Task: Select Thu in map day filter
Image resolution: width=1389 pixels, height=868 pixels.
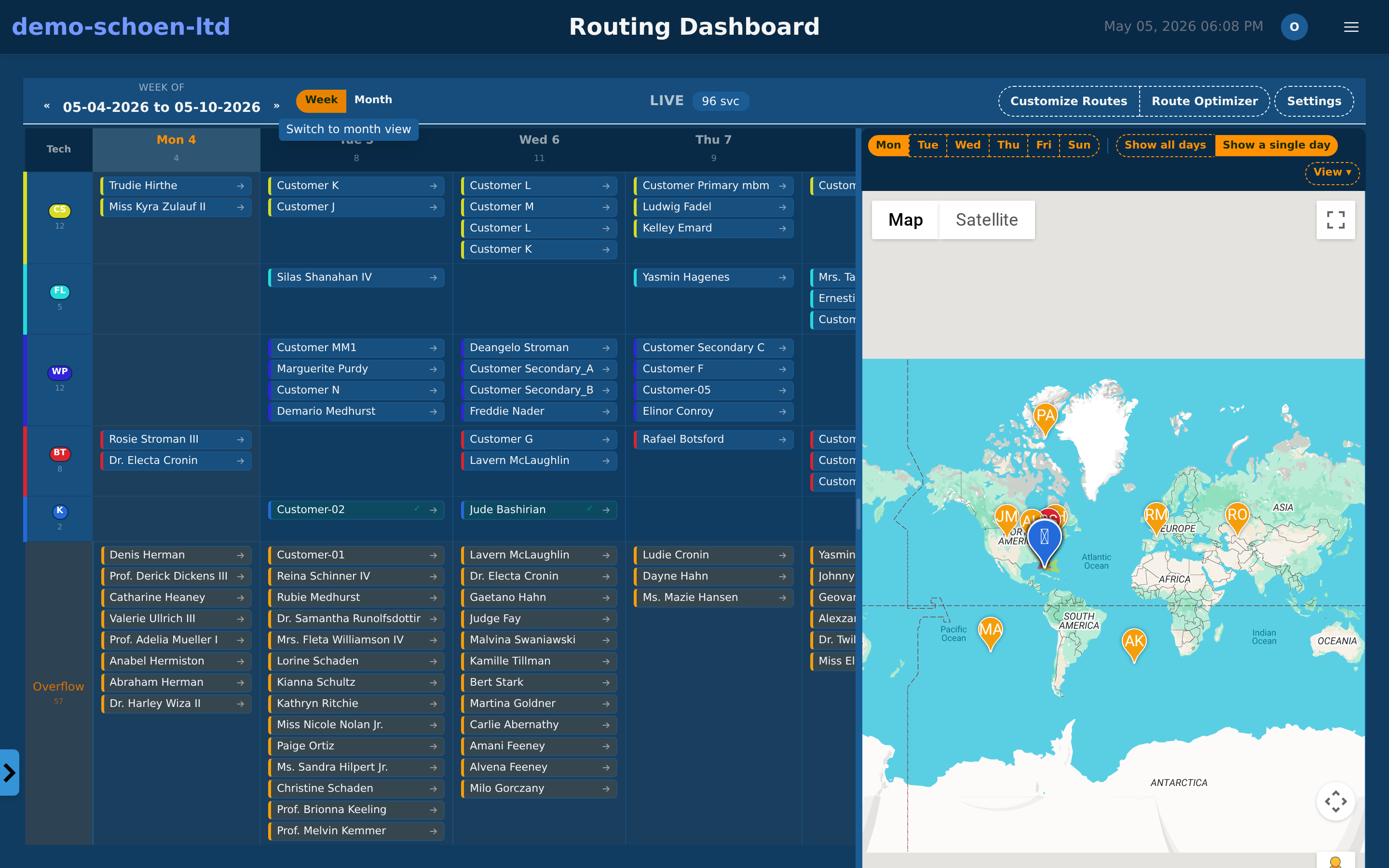Action: click(1008, 145)
